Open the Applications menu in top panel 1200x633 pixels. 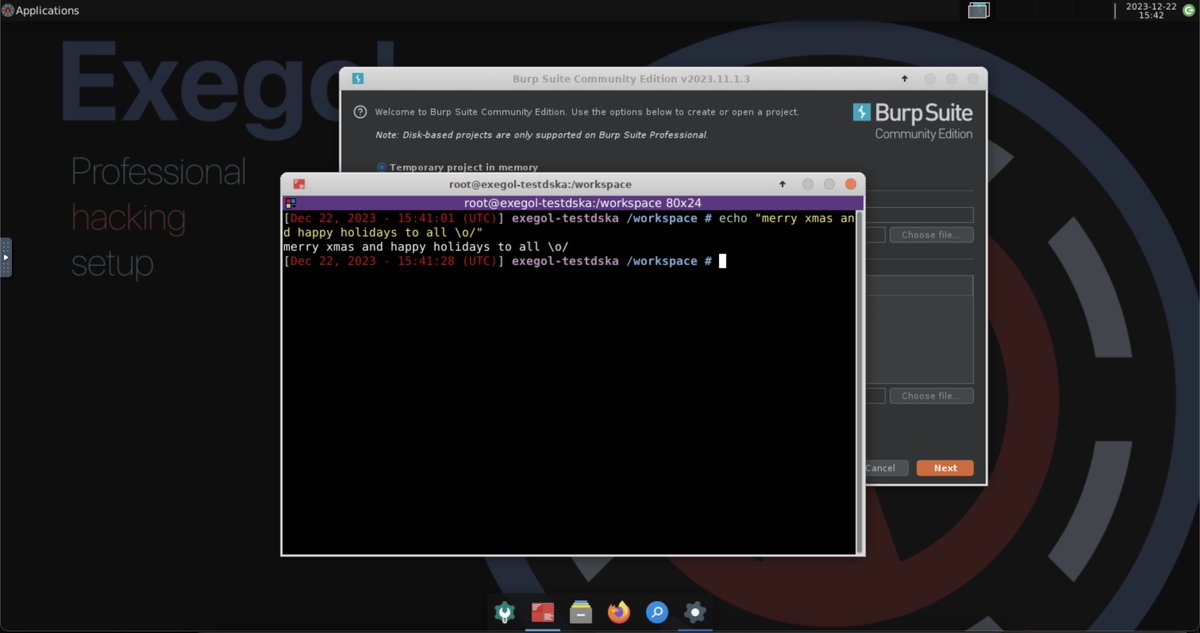(40, 10)
